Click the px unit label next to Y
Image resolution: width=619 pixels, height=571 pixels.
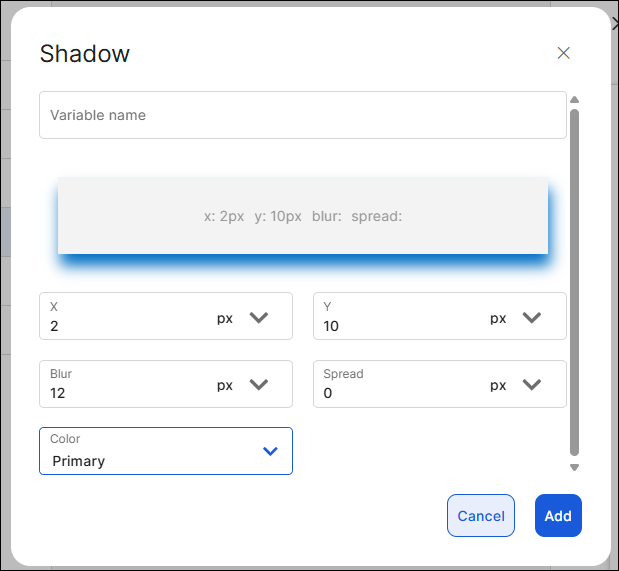point(498,318)
